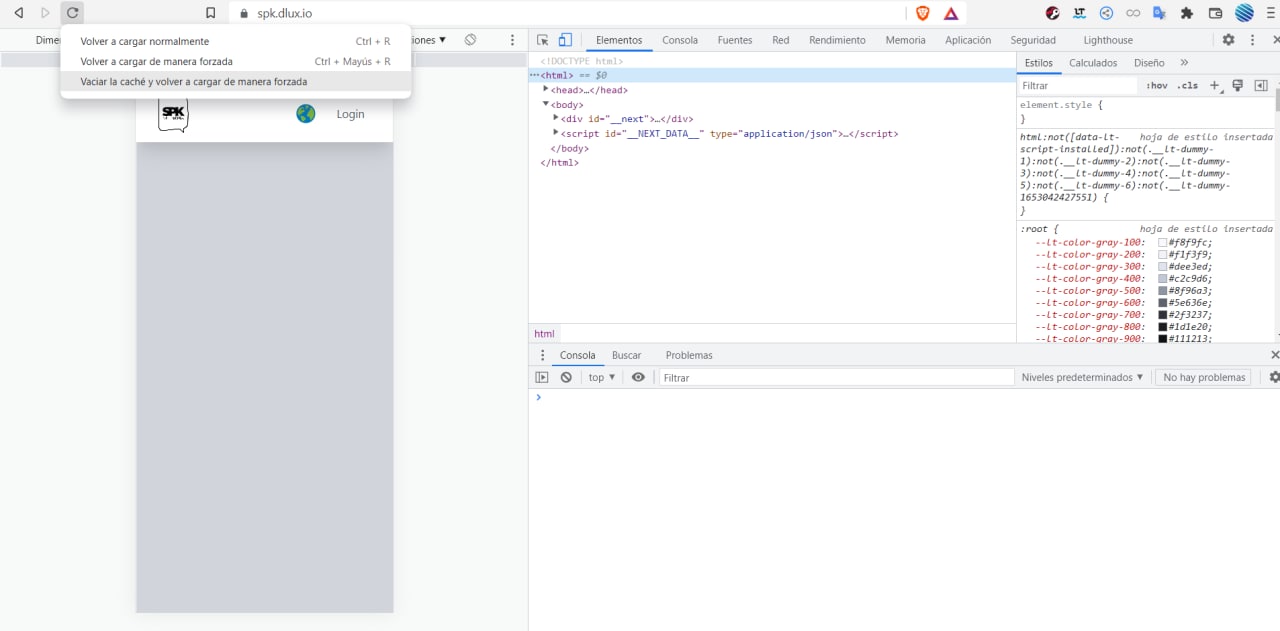The height and width of the screenshot is (631, 1280).
Task: Open the red key extension icon
Action: pos(1053,13)
